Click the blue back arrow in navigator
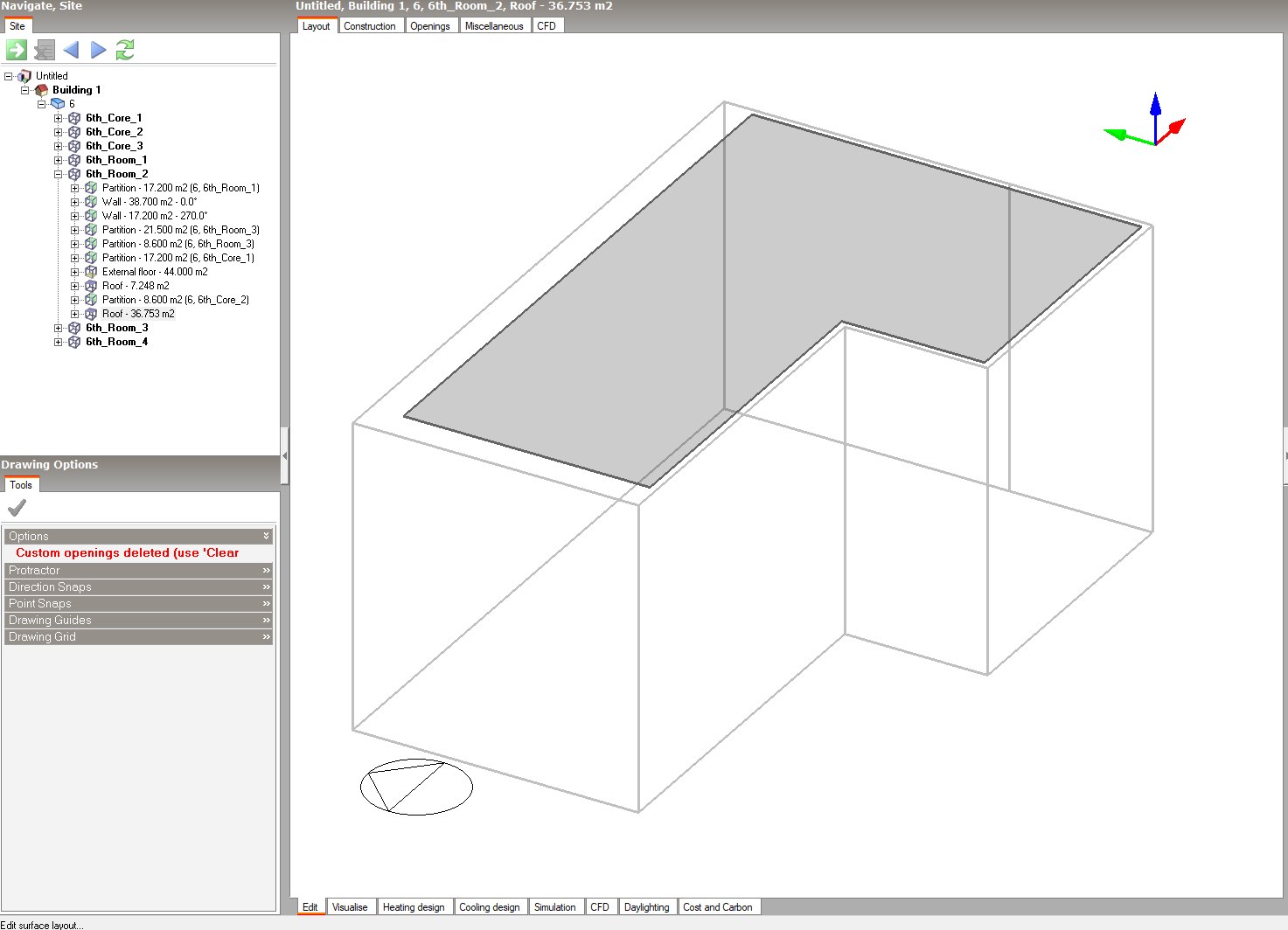Image resolution: width=1288 pixels, height=930 pixels. (71, 50)
